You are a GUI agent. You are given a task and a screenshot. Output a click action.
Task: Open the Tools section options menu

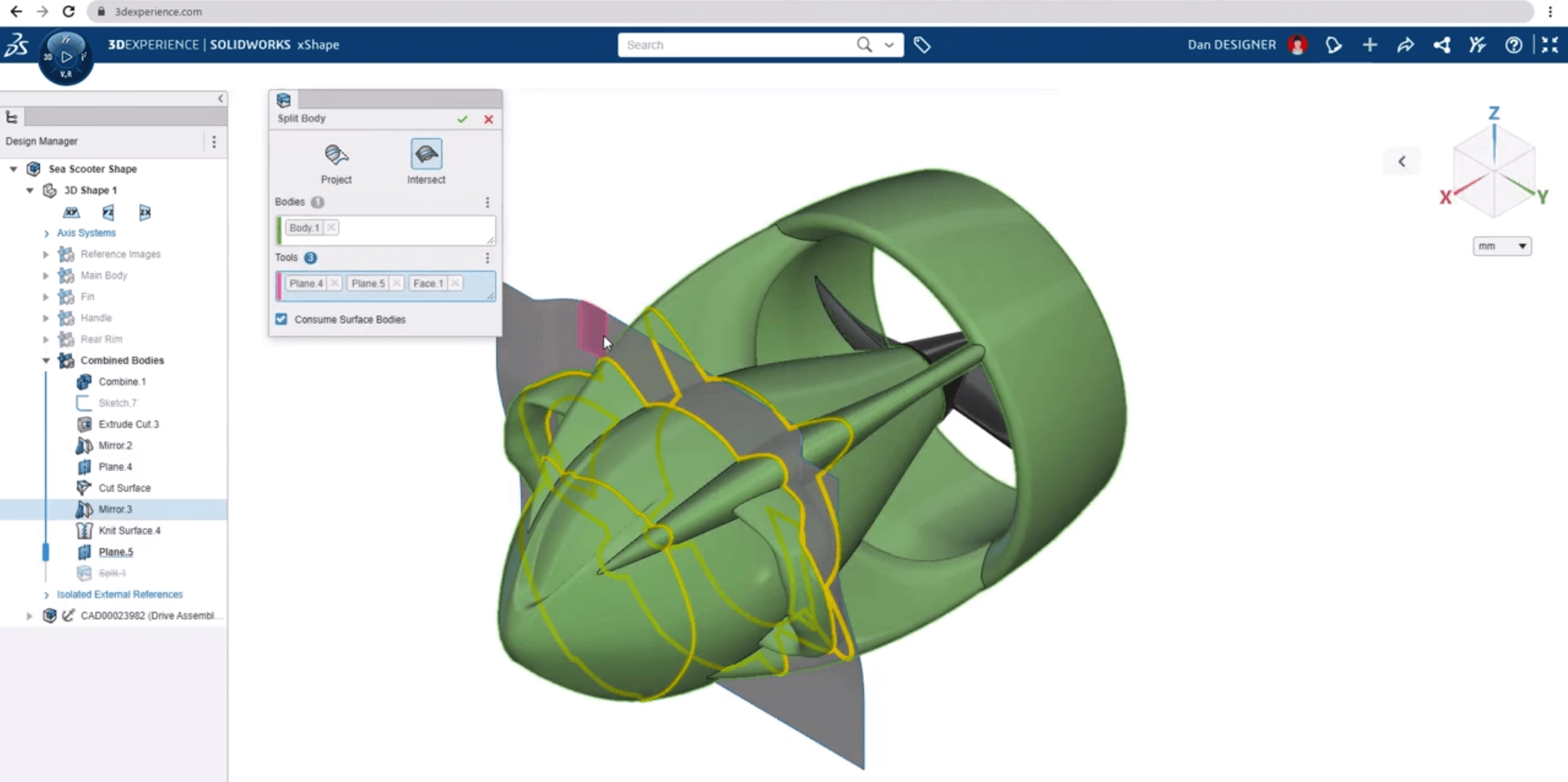click(487, 258)
